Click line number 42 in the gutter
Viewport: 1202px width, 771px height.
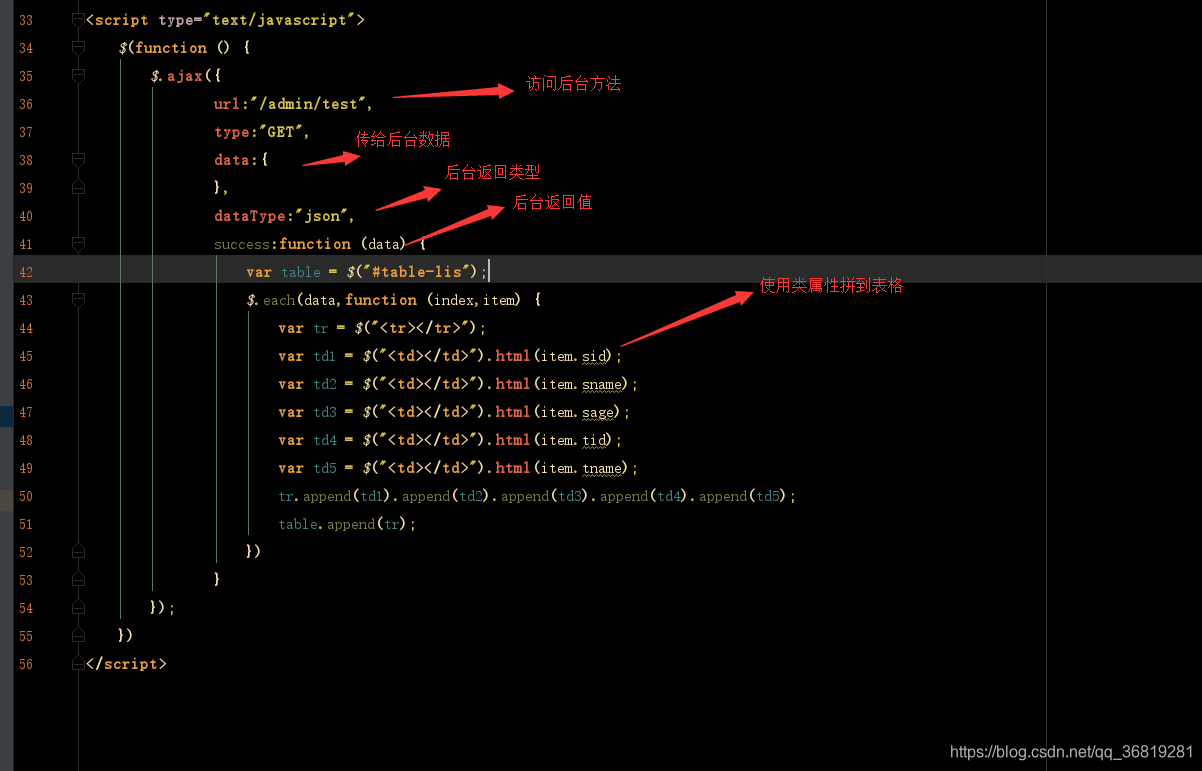point(26,272)
